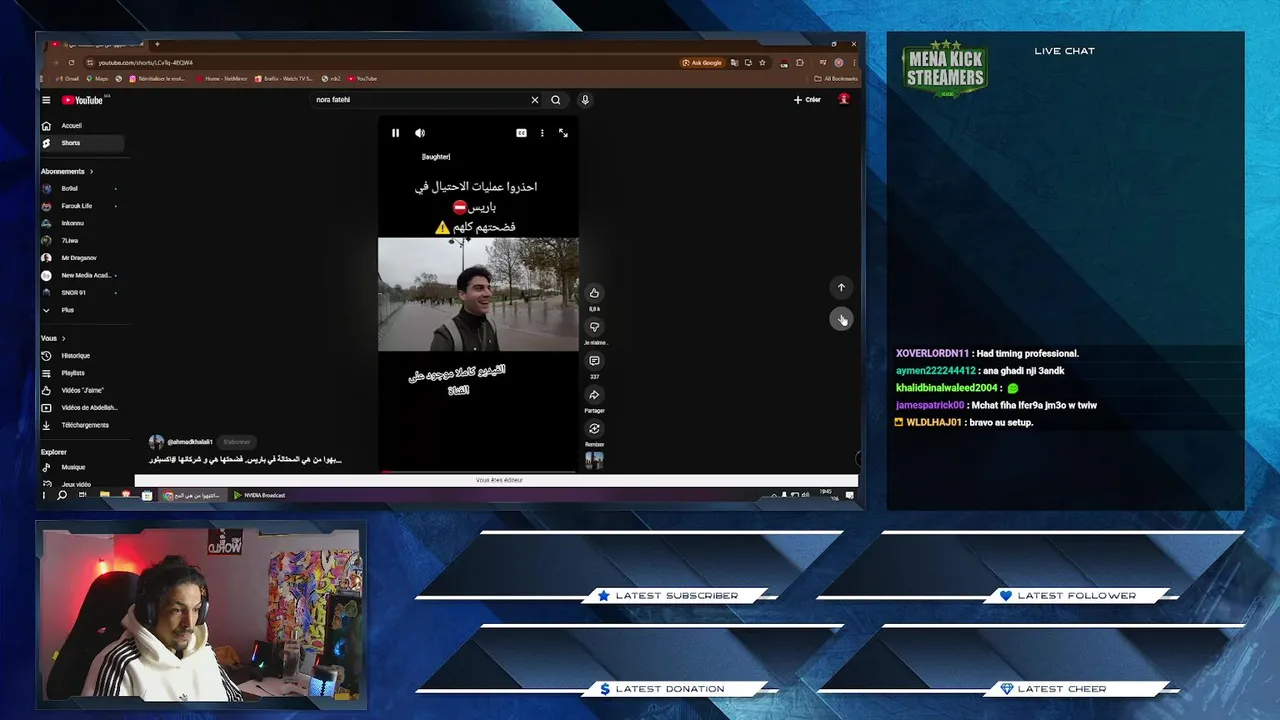Bookmark this page with star icon
1280x720 pixels.
(x=762, y=62)
